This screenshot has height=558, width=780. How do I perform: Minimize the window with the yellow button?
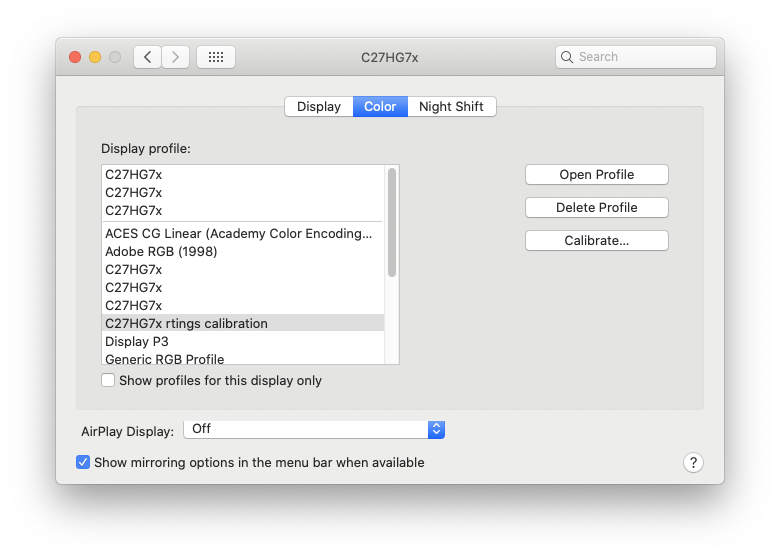point(95,57)
